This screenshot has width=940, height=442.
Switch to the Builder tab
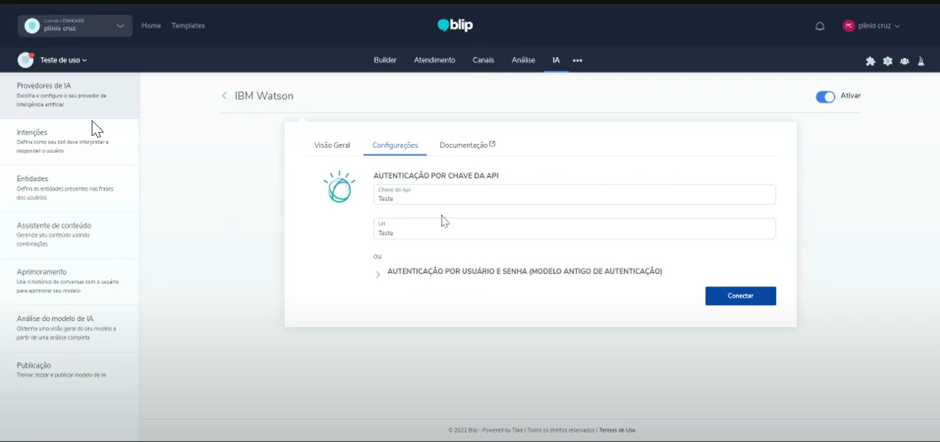click(x=385, y=61)
